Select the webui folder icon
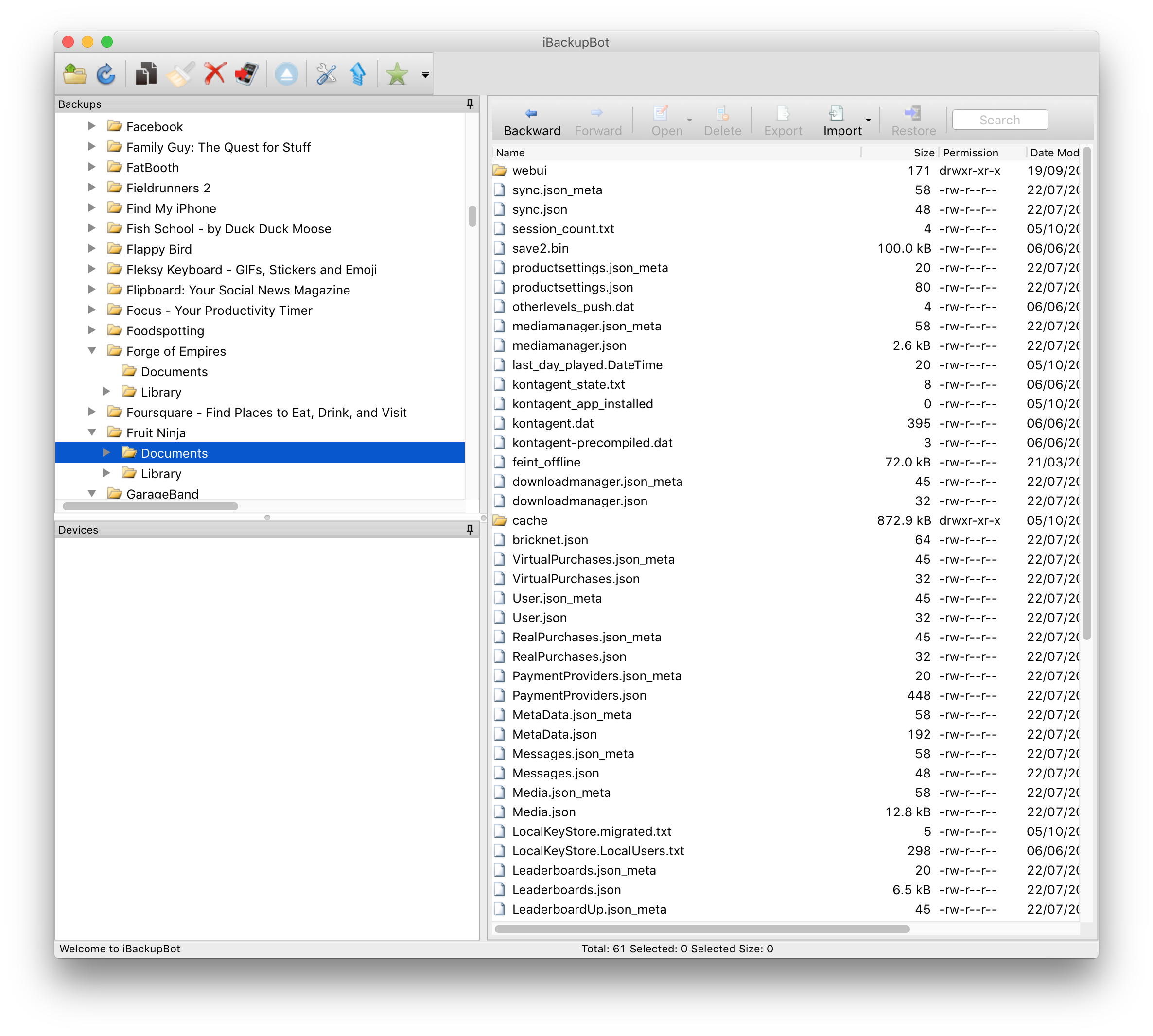 point(499,170)
